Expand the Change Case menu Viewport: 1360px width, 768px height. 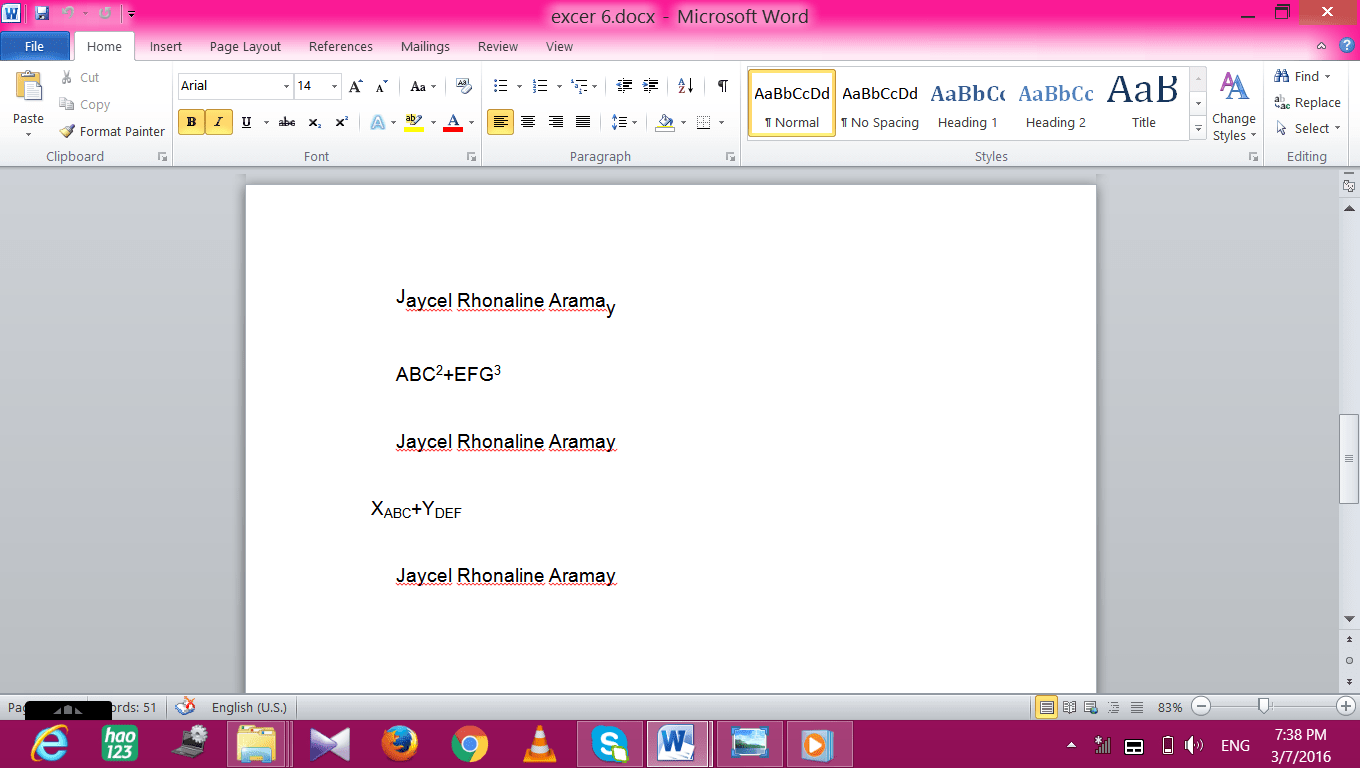point(422,86)
